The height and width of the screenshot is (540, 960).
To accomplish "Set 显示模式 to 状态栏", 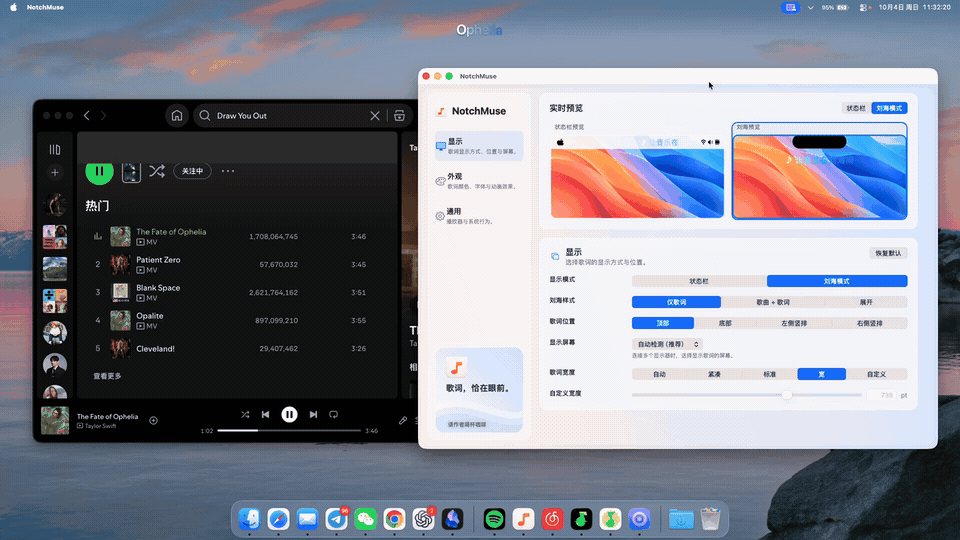I will click(x=699, y=281).
